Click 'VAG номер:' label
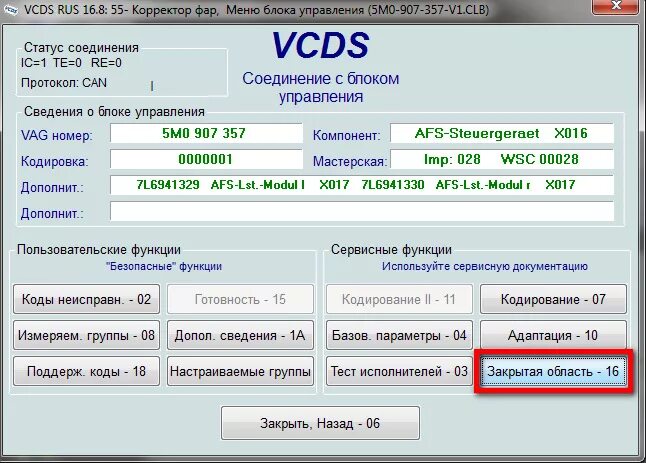Image resolution: width=646 pixels, height=463 pixels. tap(57, 135)
